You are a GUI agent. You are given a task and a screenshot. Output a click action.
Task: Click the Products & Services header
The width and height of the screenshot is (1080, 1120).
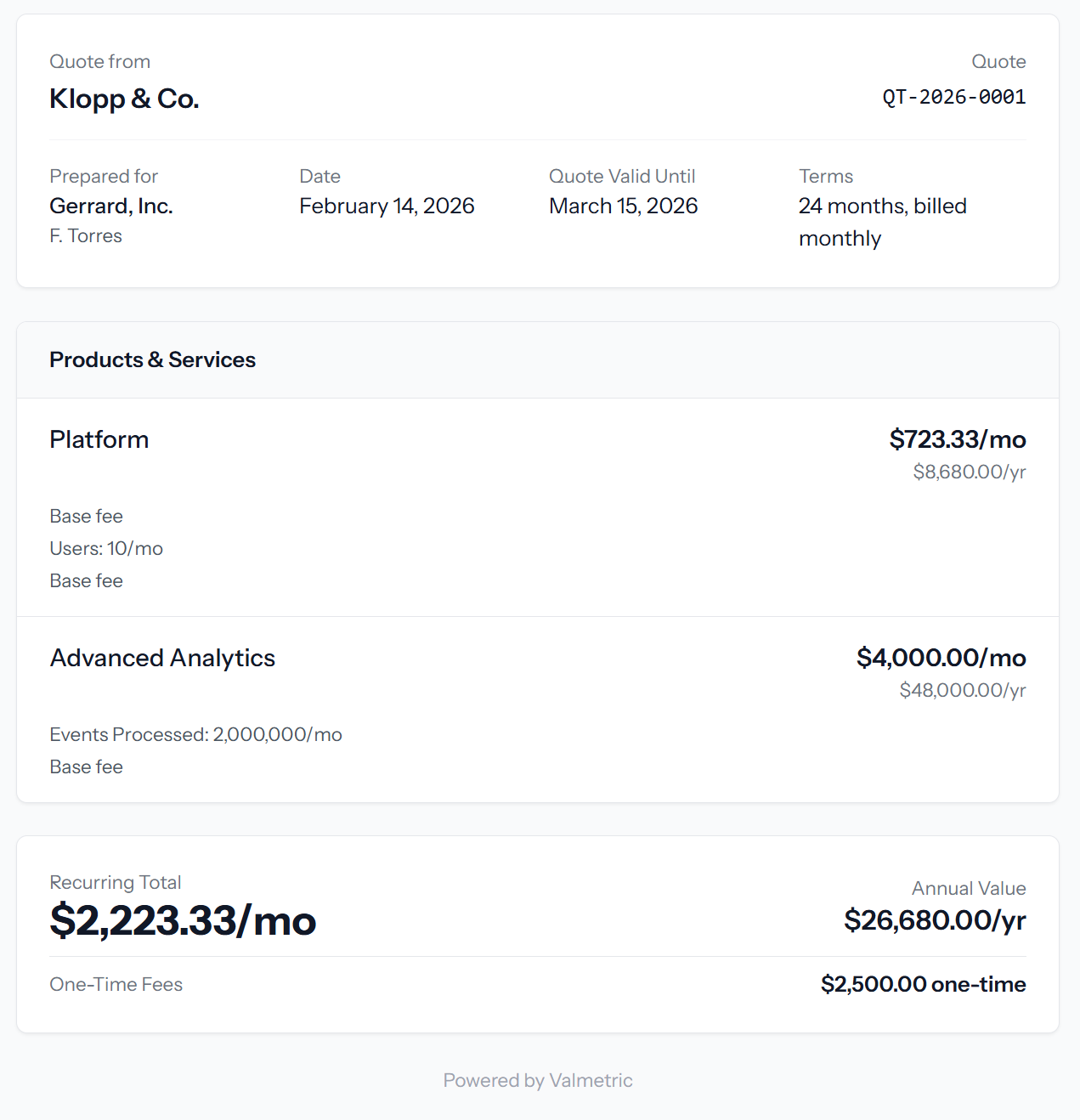coord(152,359)
